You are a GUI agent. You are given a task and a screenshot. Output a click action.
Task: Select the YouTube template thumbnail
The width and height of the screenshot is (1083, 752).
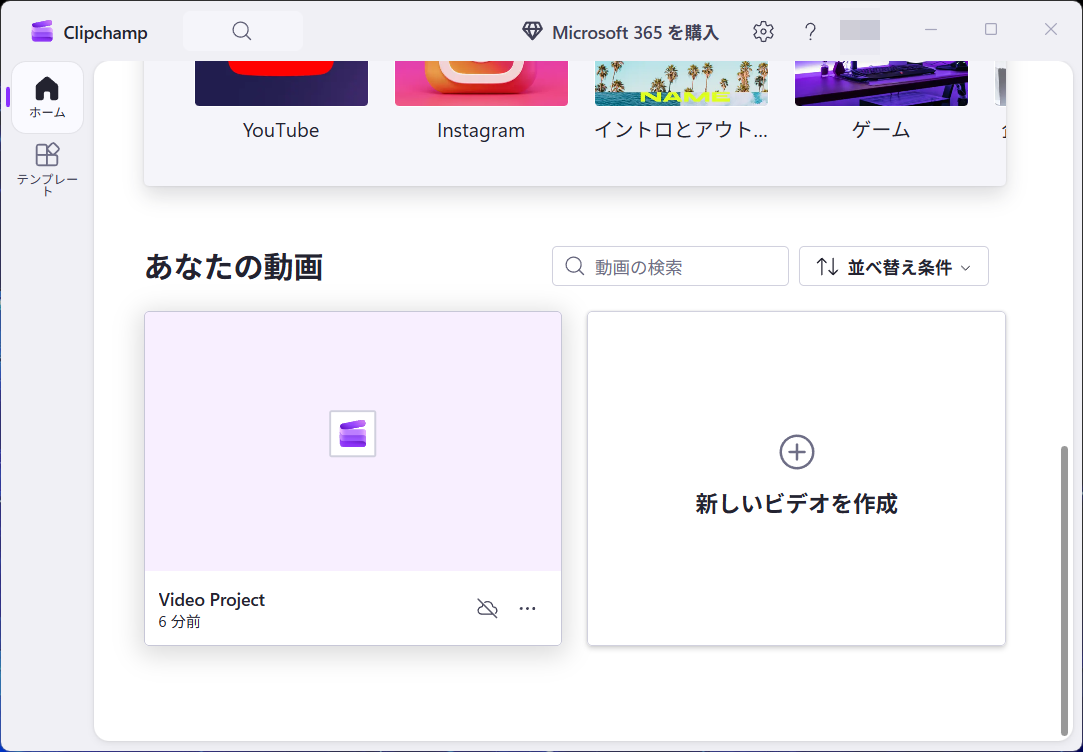(x=281, y=83)
